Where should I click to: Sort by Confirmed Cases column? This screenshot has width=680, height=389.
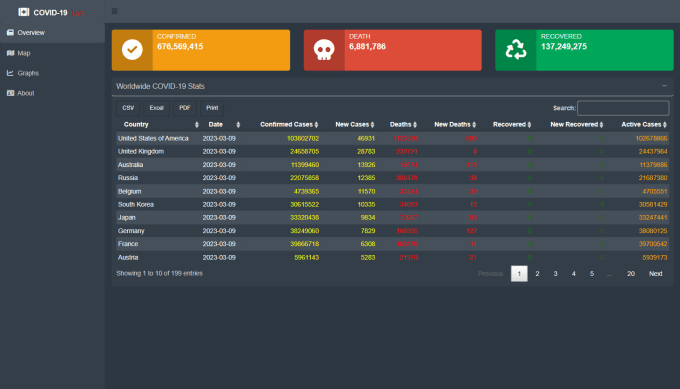point(288,124)
